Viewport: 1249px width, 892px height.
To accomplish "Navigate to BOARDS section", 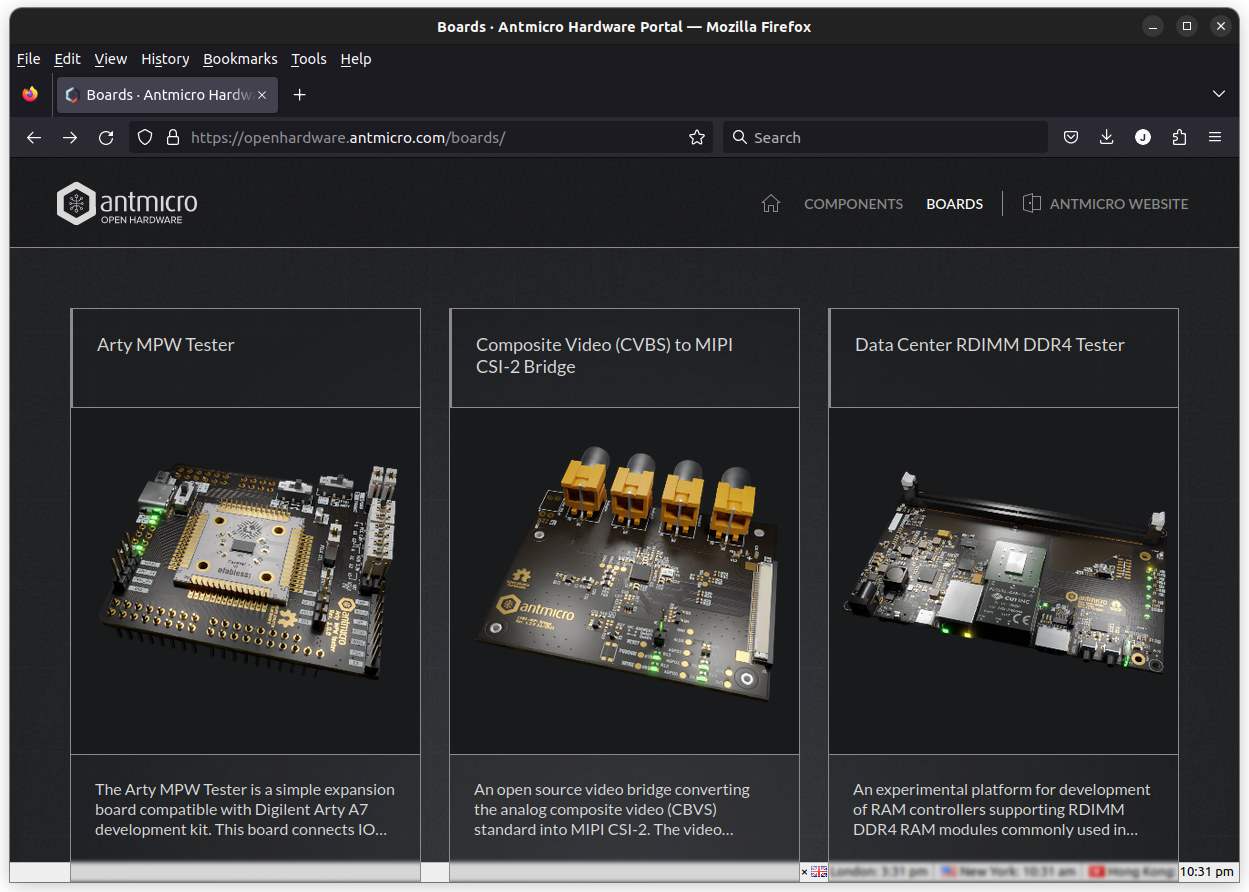I will pyautogui.click(x=954, y=204).
